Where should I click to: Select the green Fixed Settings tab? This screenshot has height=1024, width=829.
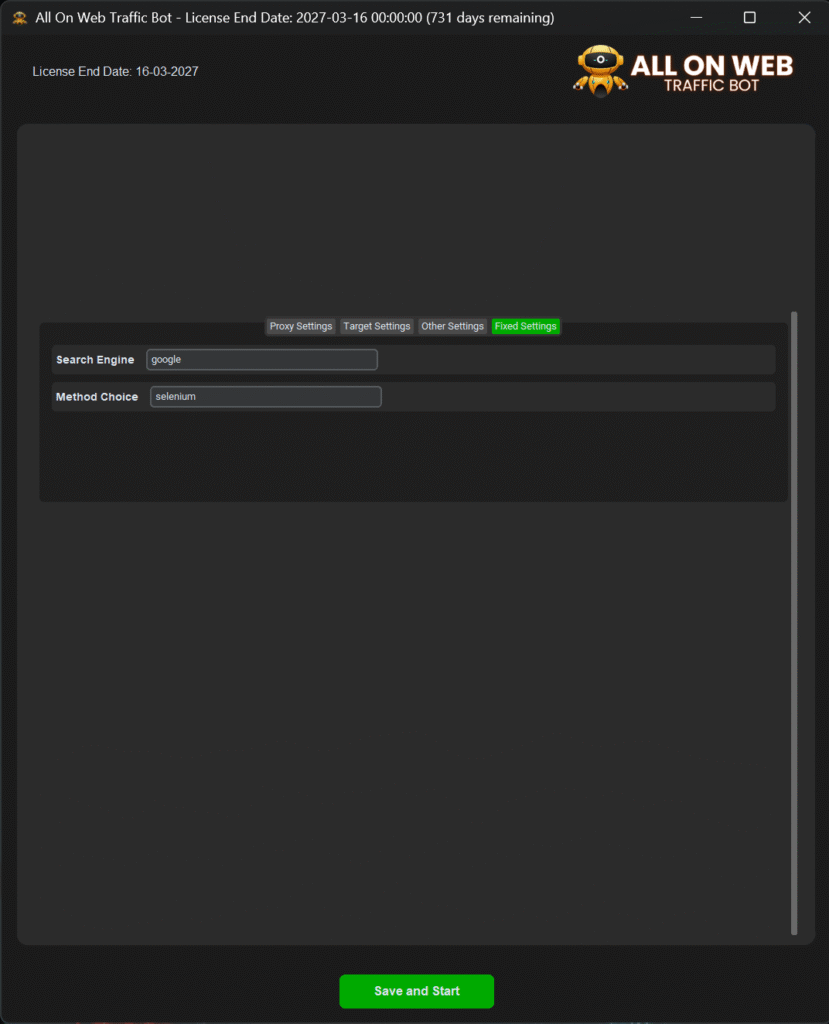pos(526,326)
